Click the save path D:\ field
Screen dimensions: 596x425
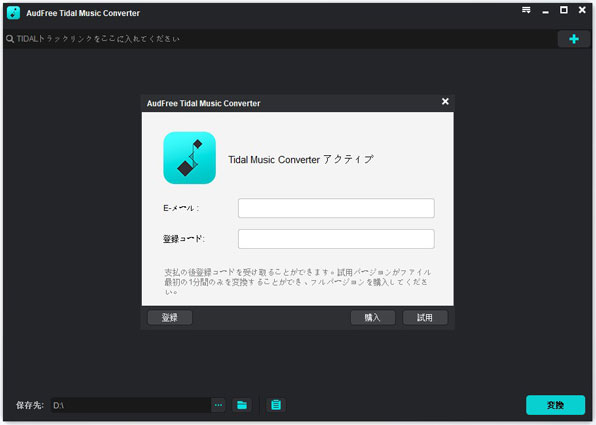[131, 405]
